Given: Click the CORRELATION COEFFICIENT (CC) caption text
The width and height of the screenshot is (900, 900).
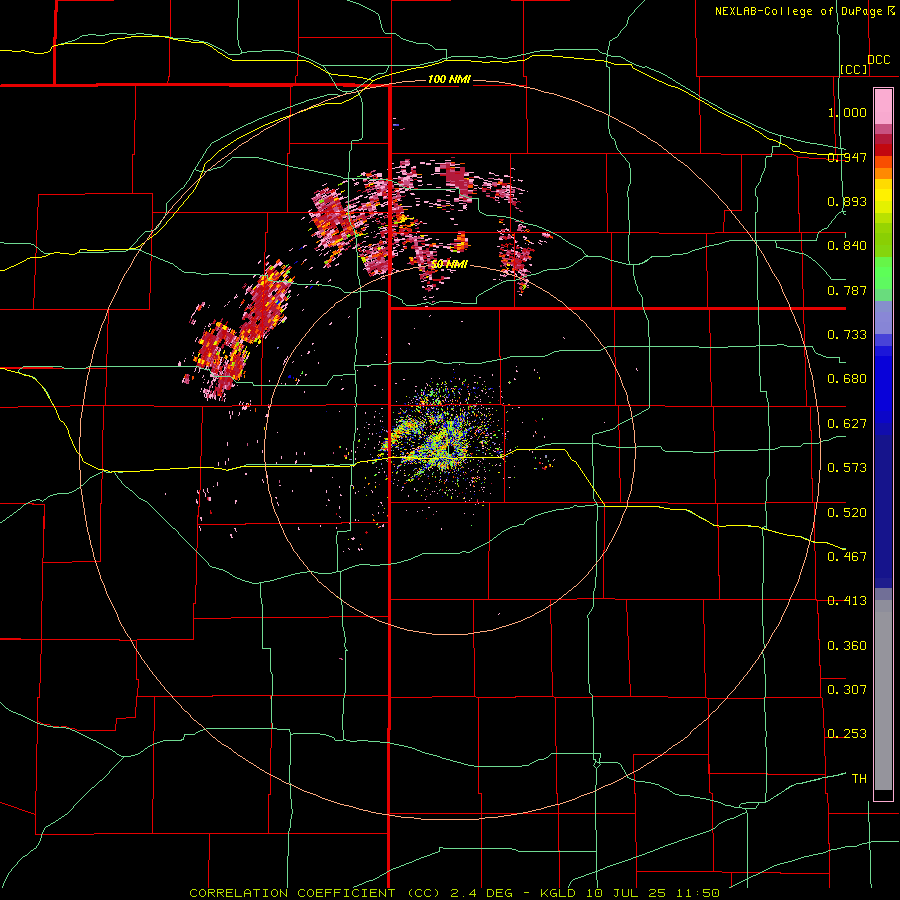Looking at the screenshot, I should pyautogui.click(x=315, y=893).
